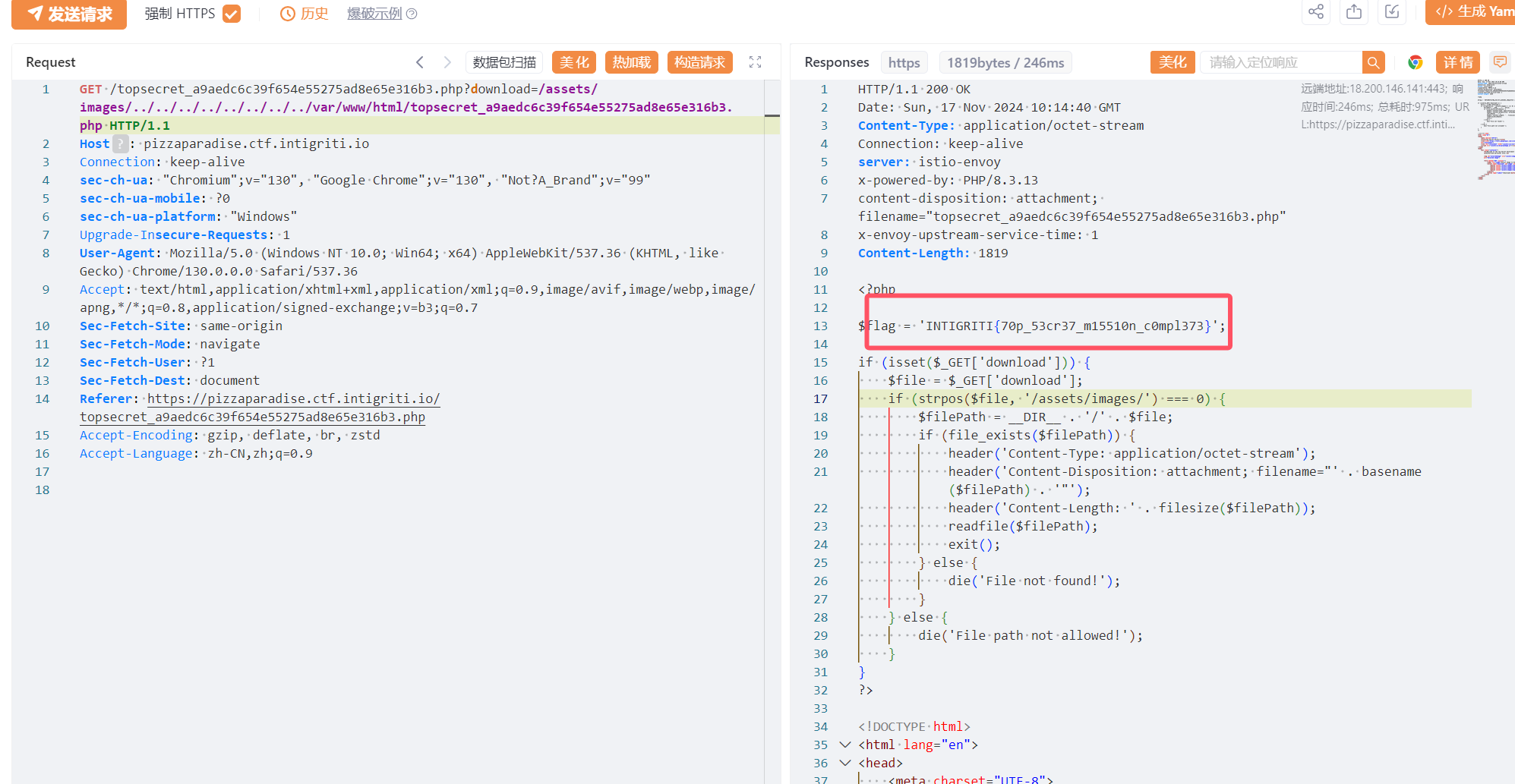This screenshot has width=1515, height=784.
Task: Click the Host question mark help icon
Action: pyautogui.click(x=121, y=143)
